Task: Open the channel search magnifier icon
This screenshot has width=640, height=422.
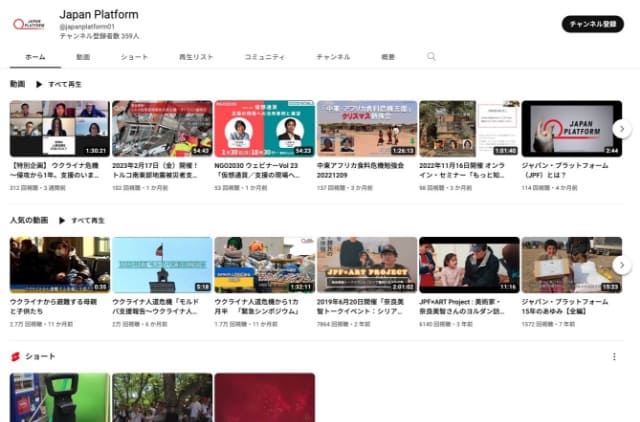Action: pos(431,56)
